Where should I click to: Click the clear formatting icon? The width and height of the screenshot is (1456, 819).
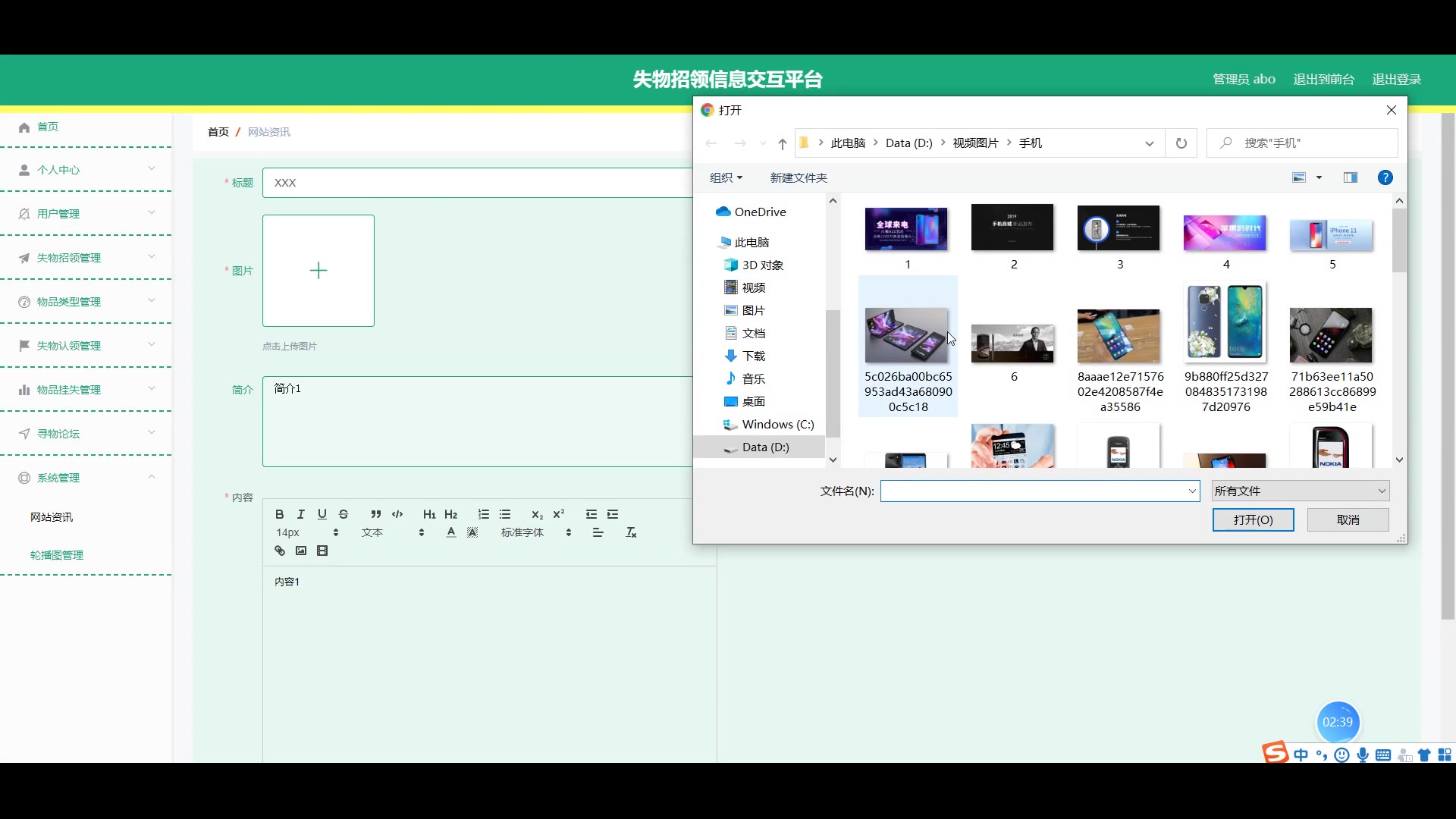point(631,532)
